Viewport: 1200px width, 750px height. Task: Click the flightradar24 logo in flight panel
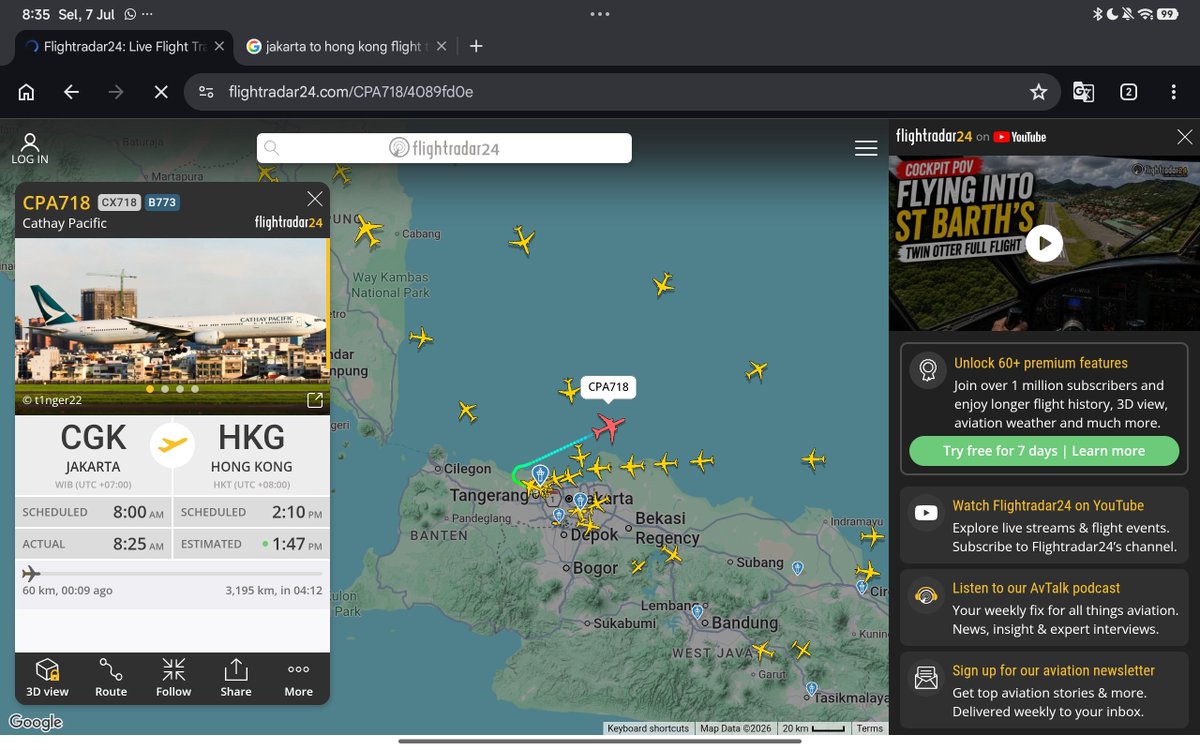pos(289,222)
